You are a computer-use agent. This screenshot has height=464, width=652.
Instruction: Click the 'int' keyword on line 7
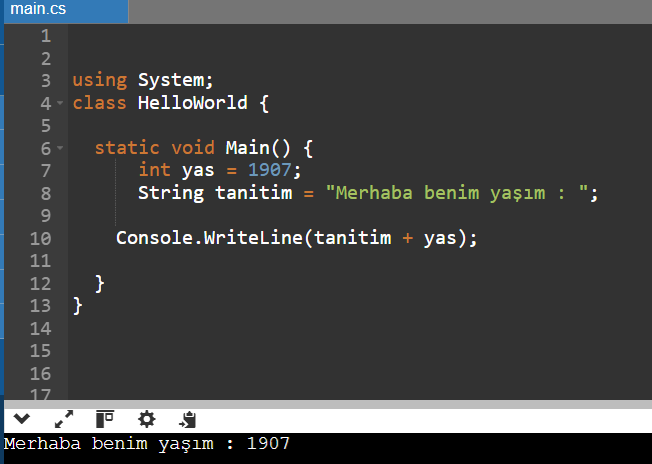(154, 170)
